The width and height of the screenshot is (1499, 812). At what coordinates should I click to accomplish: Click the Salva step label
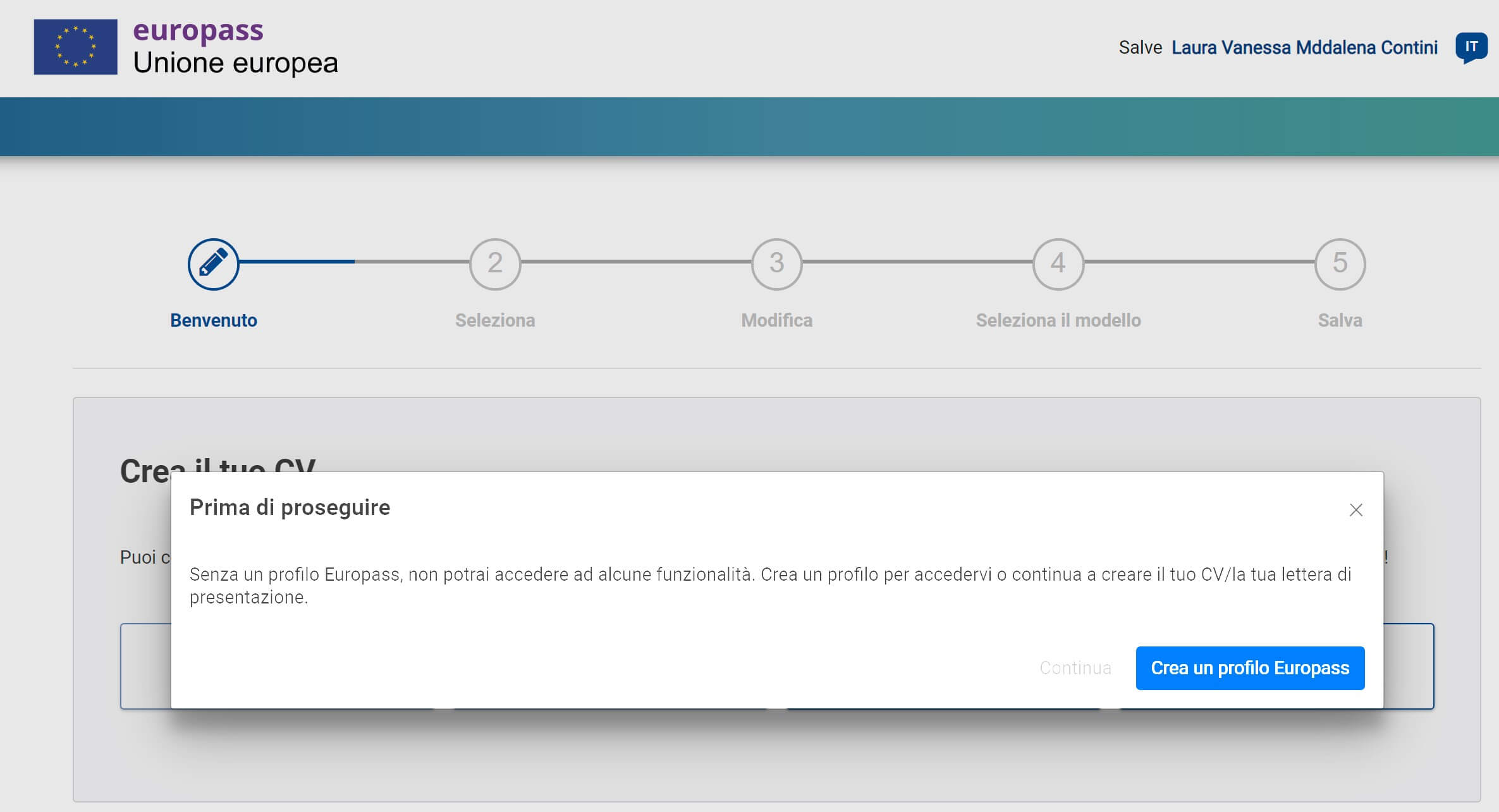(x=1340, y=320)
